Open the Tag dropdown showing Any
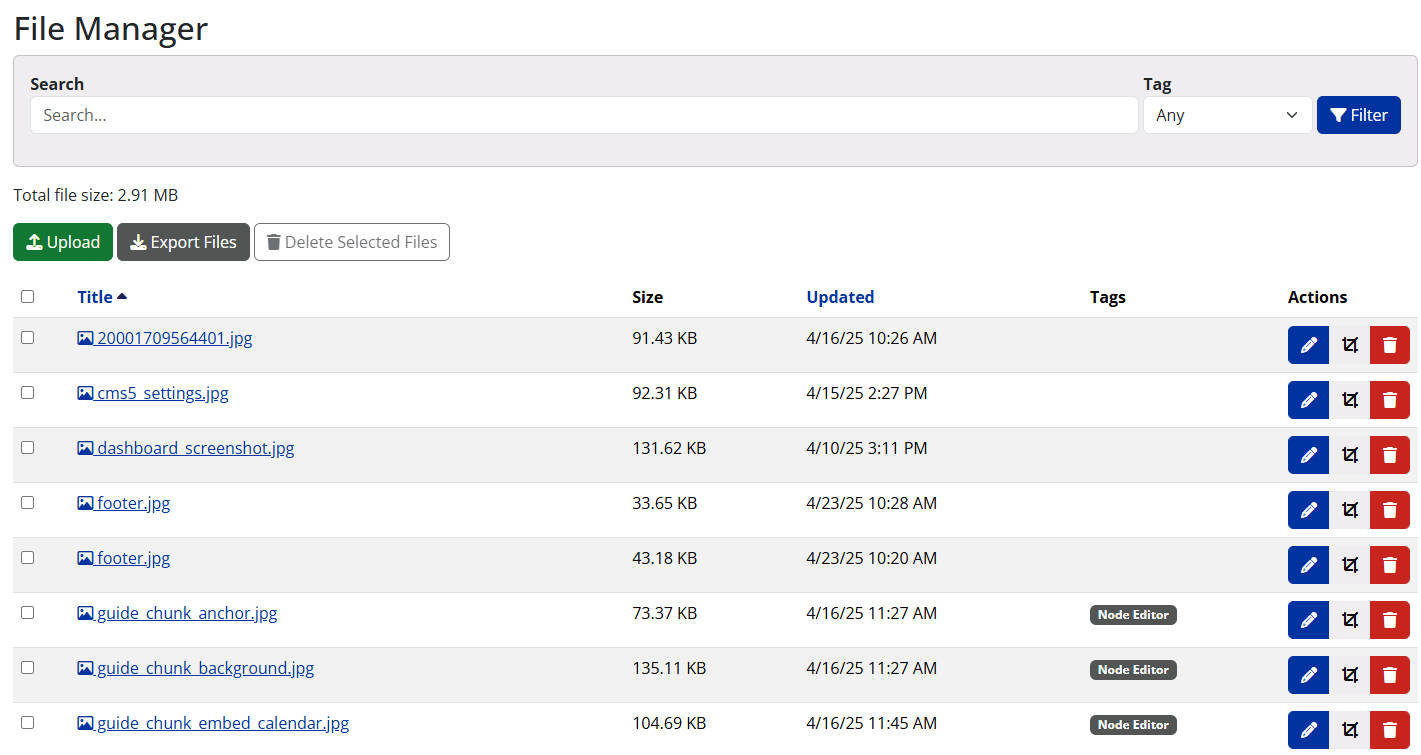This screenshot has width=1421, height=755. point(1227,114)
